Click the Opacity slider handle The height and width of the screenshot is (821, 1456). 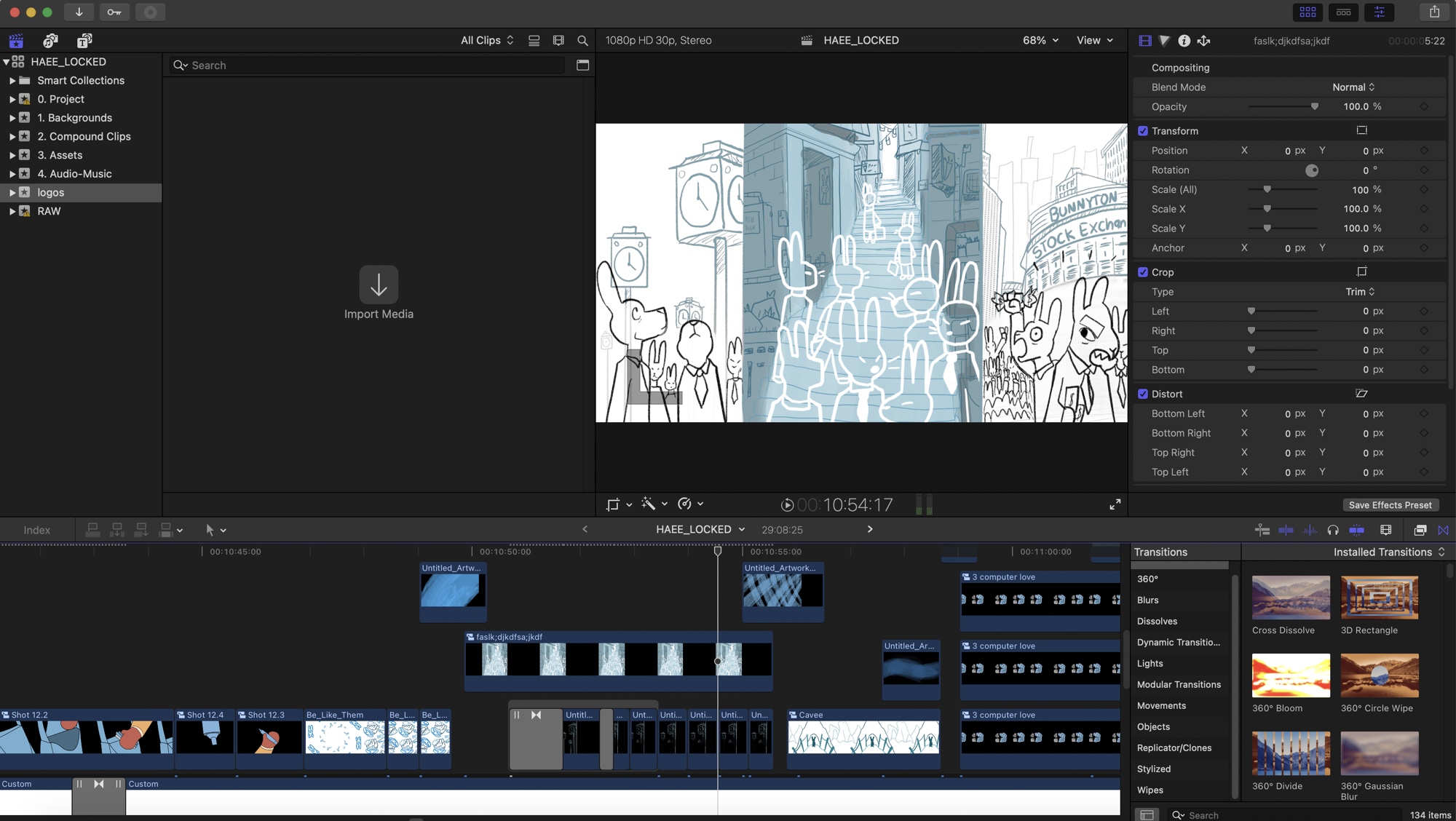coord(1314,107)
